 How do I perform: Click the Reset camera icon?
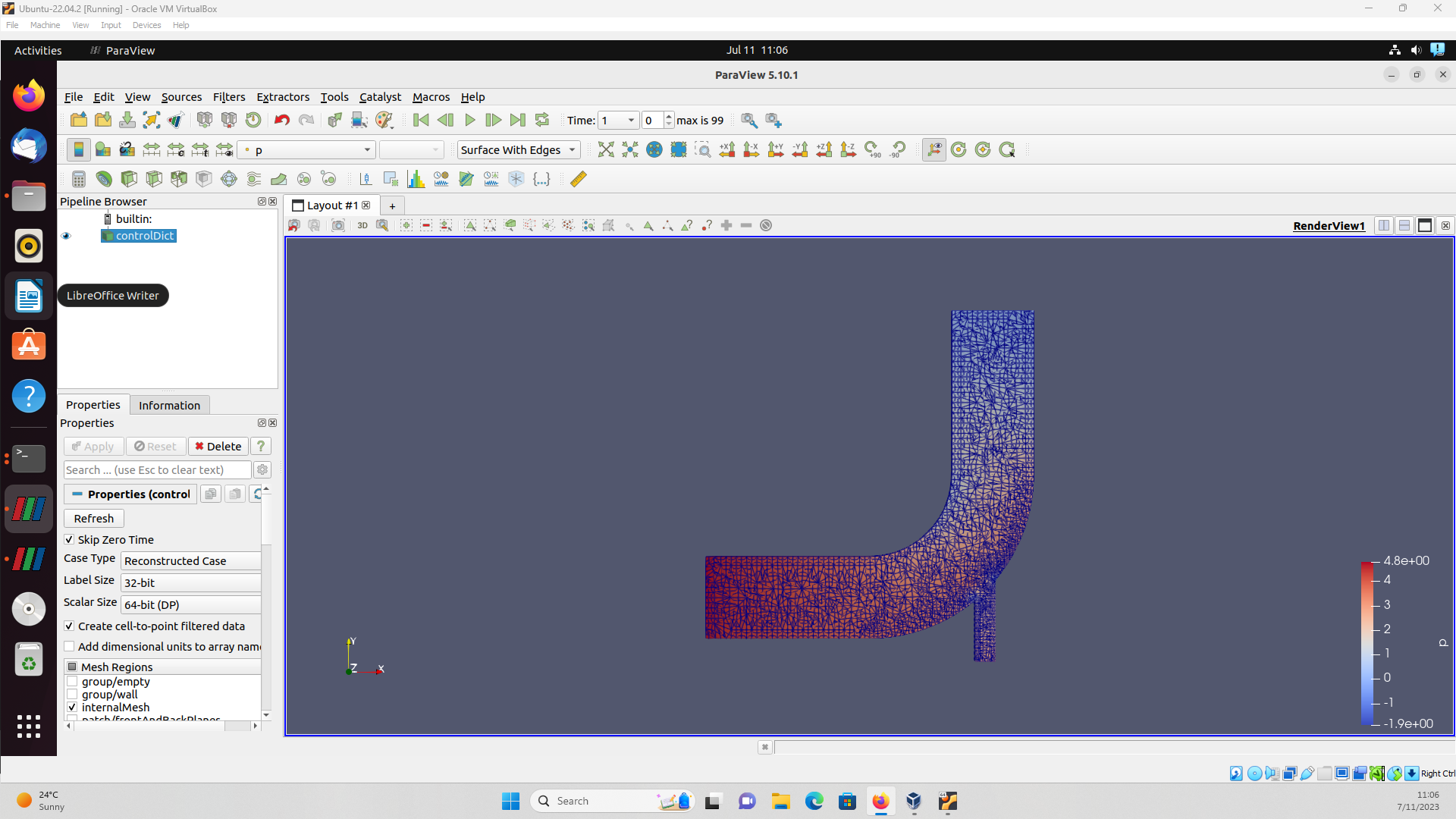point(605,149)
